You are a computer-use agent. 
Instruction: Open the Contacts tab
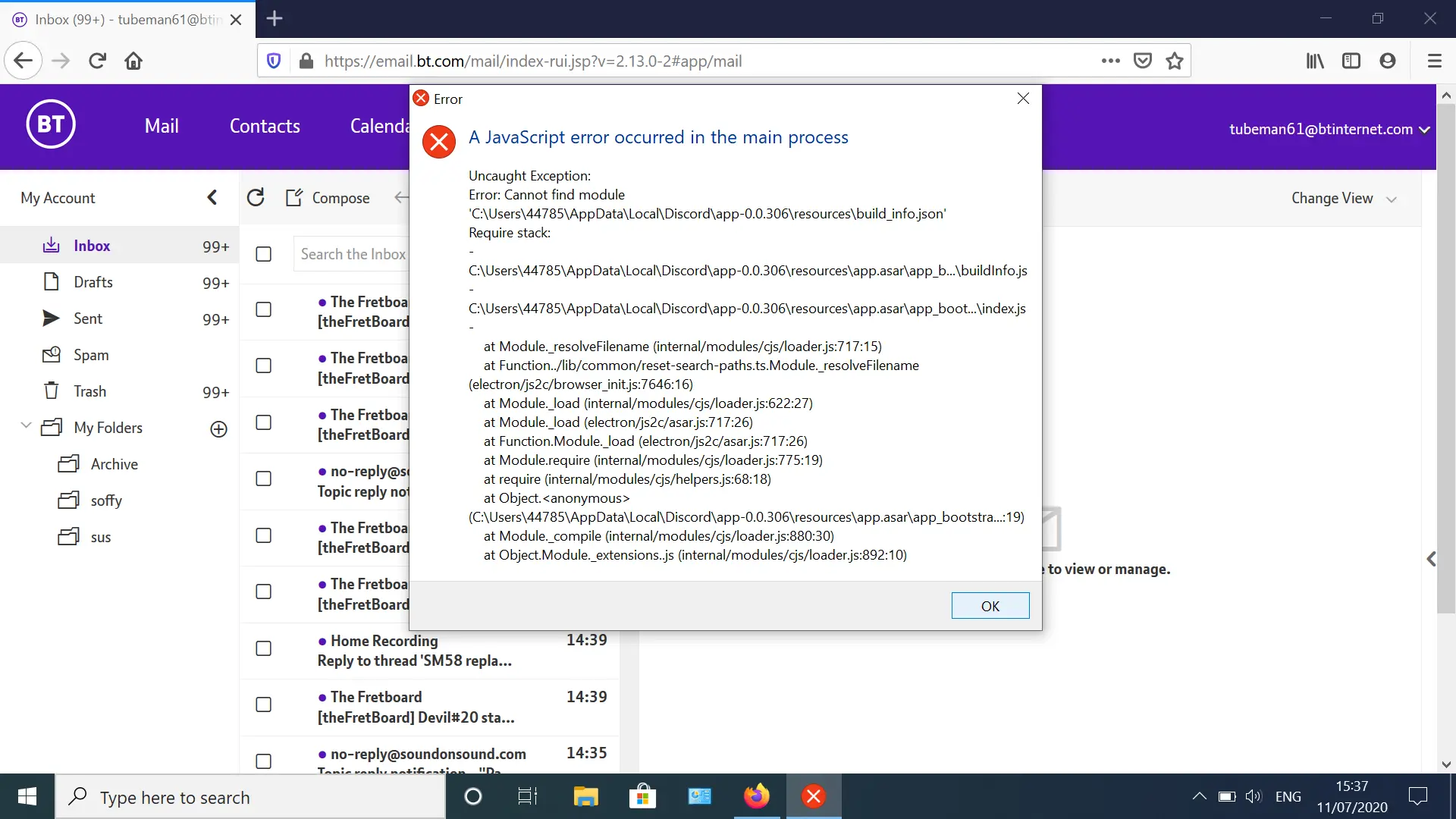click(265, 126)
